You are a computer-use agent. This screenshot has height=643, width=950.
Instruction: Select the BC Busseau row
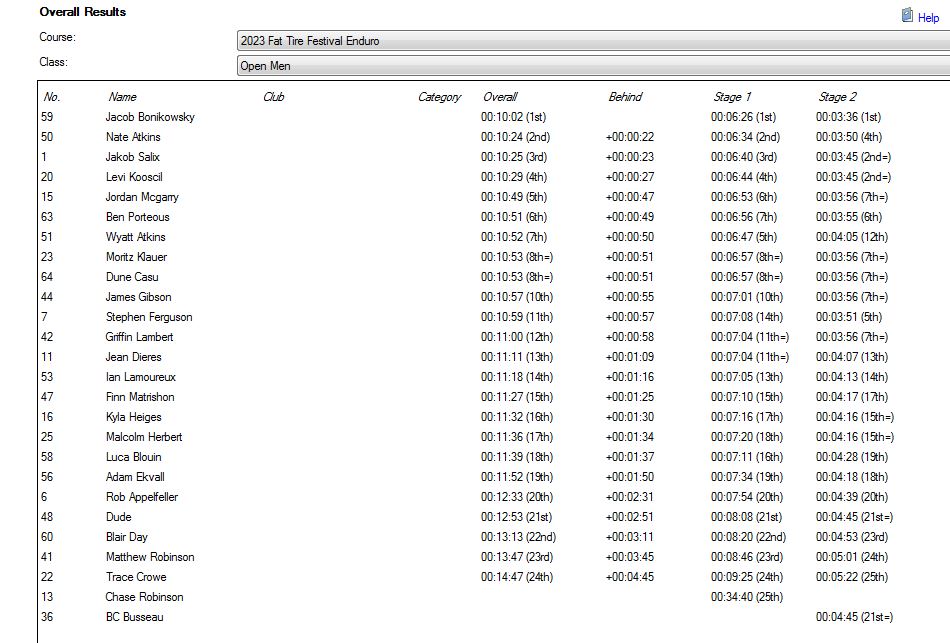pos(134,617)
